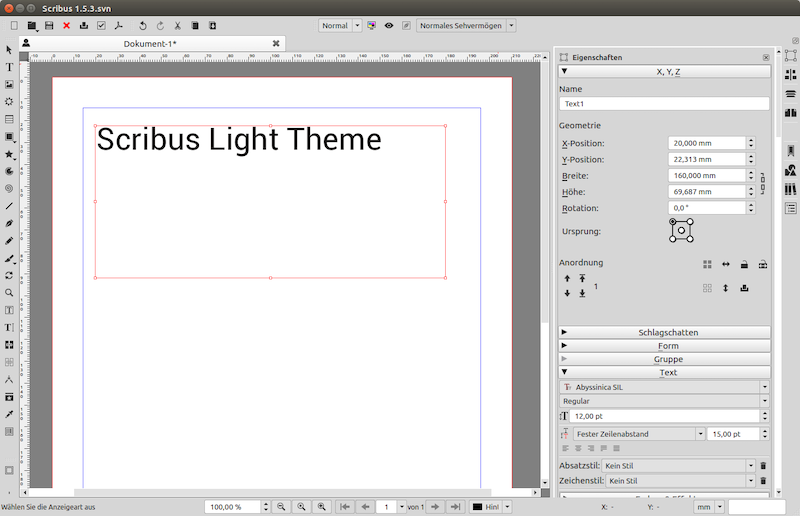Toggle the width-height proportion chain link

tap(763, 184)
